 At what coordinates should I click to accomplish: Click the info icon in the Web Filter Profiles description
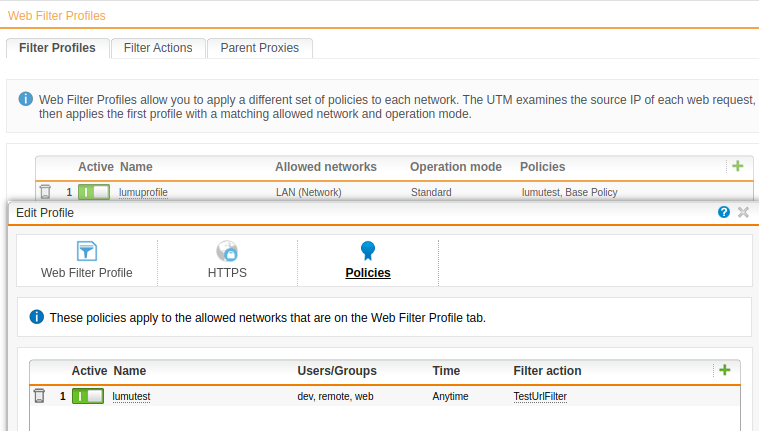[26, 100]
